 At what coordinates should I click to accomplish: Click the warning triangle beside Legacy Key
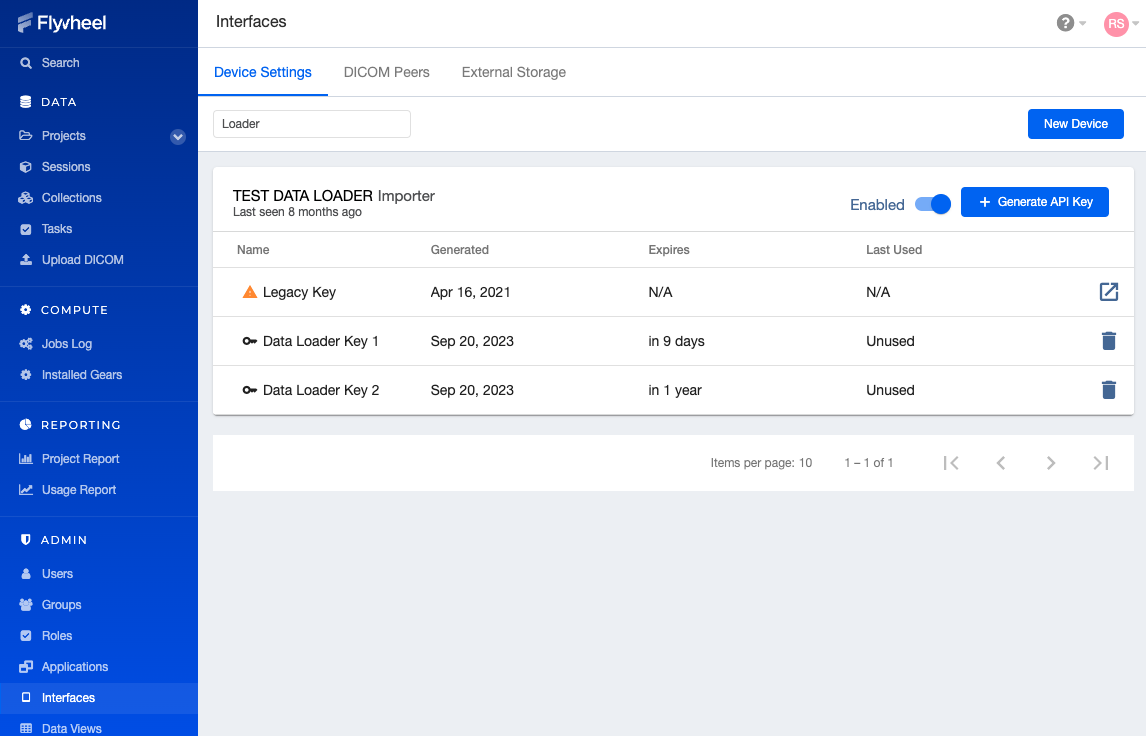[x=249, y=292]
